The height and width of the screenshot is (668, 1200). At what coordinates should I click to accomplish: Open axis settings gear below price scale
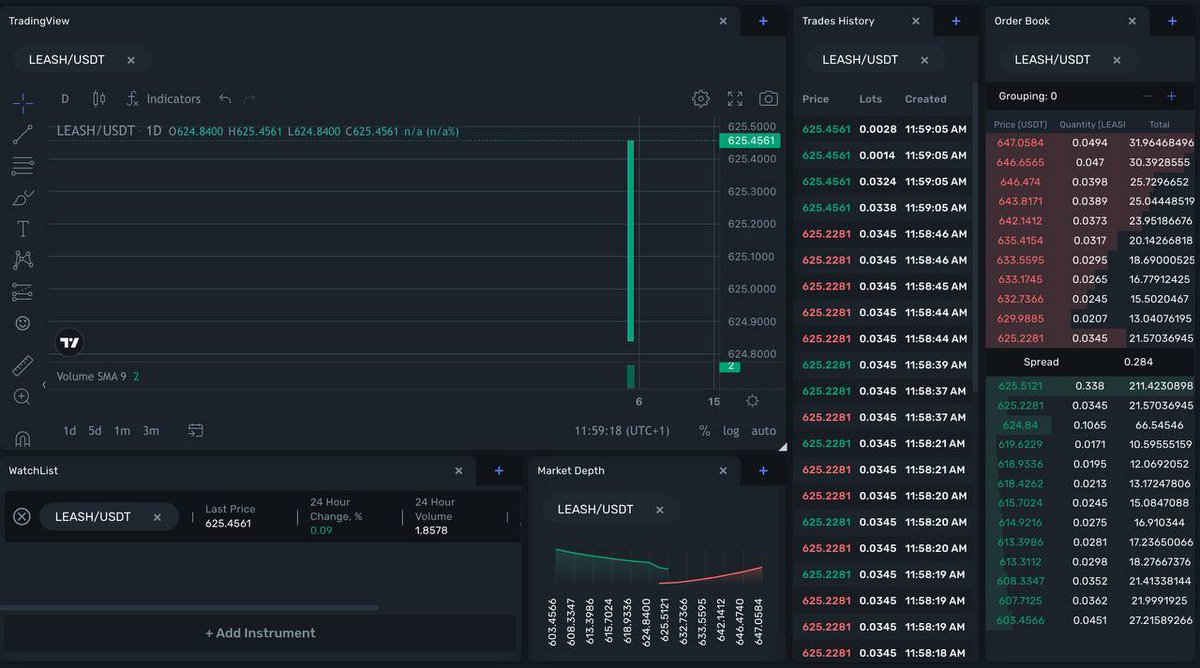point(752,401)
